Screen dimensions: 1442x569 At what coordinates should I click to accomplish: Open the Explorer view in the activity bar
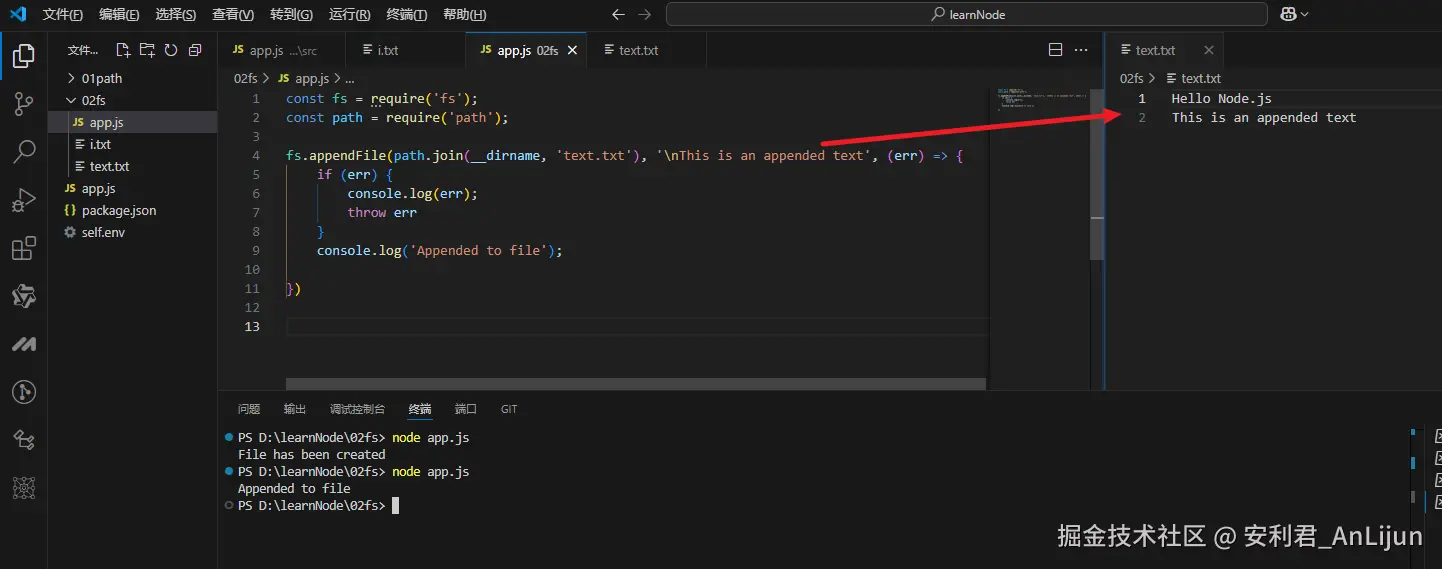(x=23, y=56)
